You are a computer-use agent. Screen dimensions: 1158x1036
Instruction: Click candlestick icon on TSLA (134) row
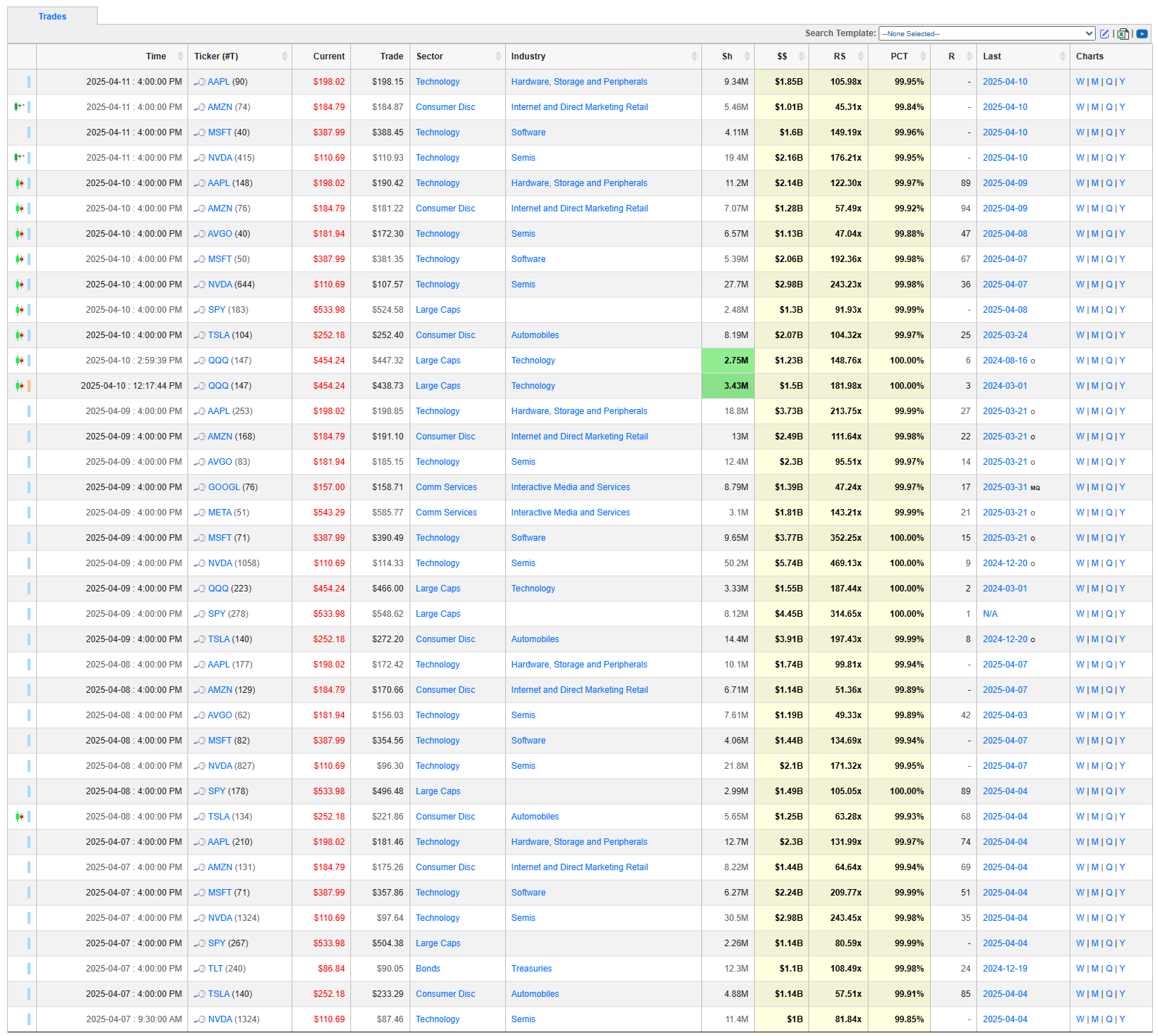click(20, 817)
